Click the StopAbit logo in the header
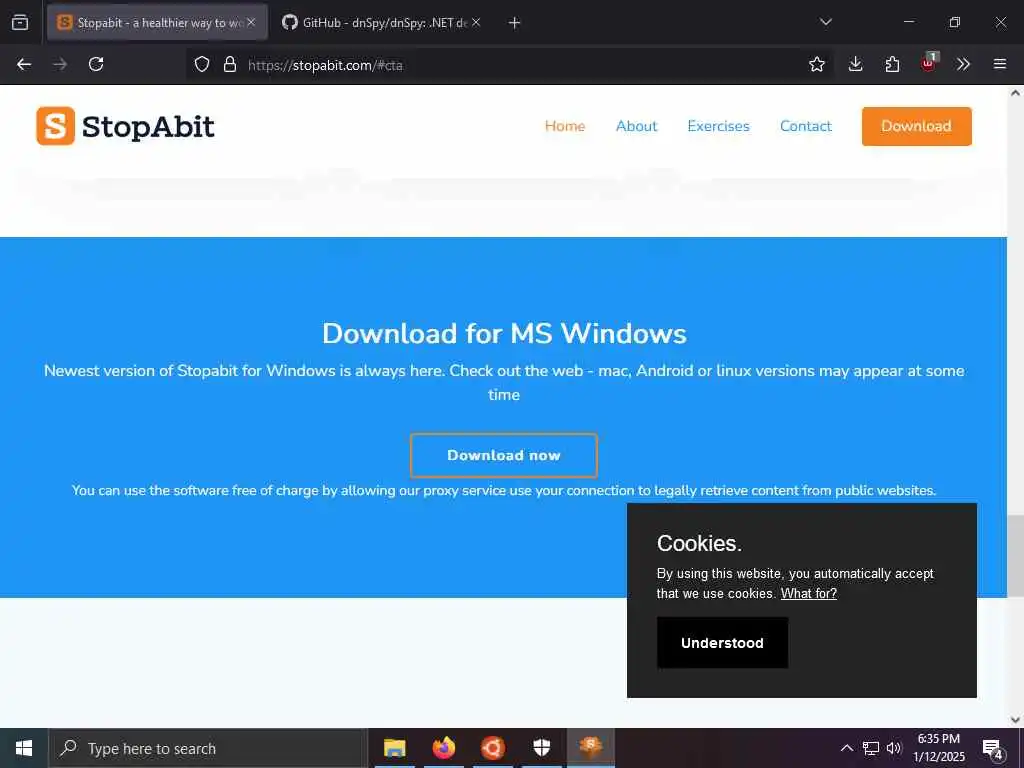1024x768 pixels. (125, 126)
